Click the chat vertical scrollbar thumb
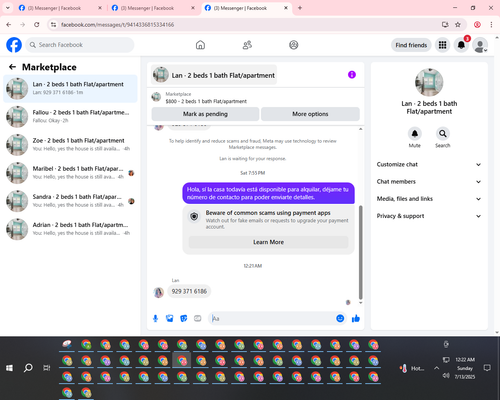This screenshot has width=500, height=400. (x=360, y=252)
